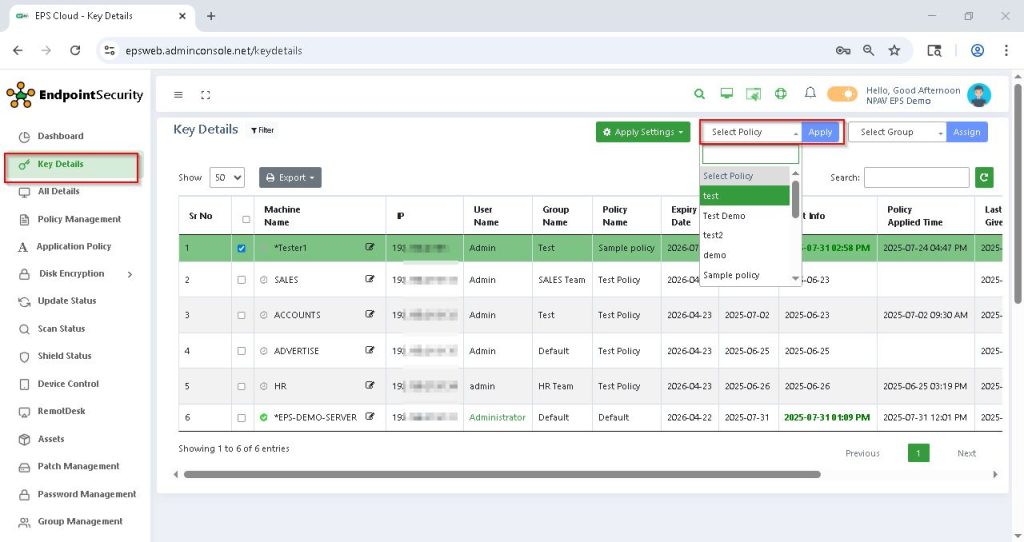
Task: Click edit icon next to SALES machine
Action: point(370,280)
